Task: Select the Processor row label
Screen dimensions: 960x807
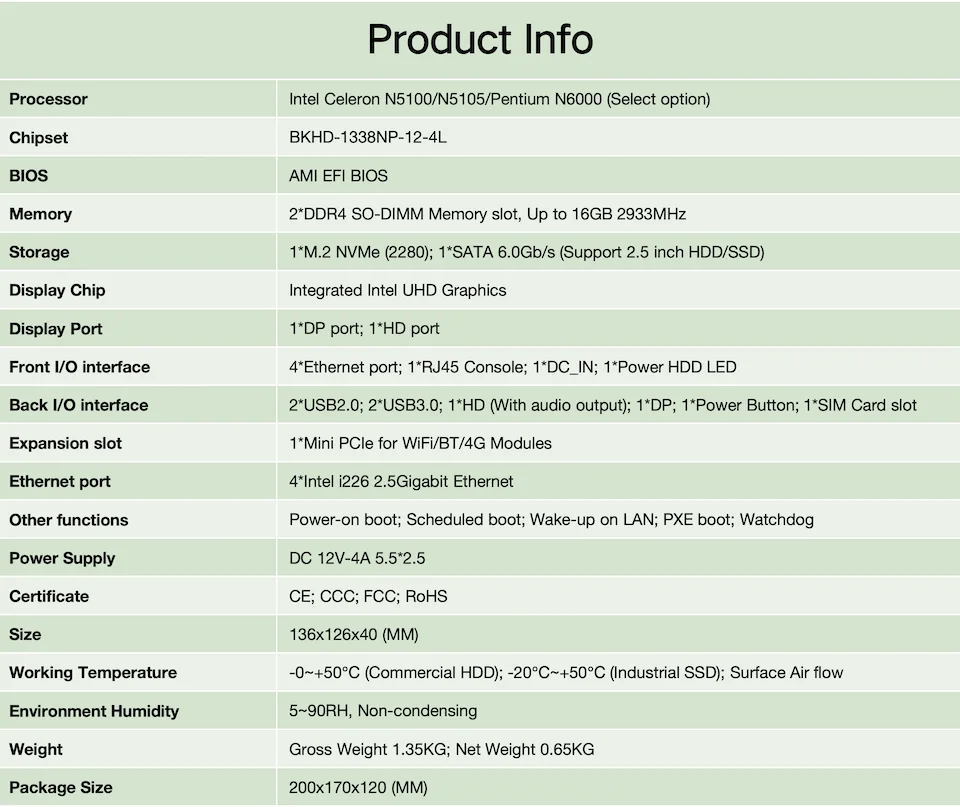Action: click(48, 99)
